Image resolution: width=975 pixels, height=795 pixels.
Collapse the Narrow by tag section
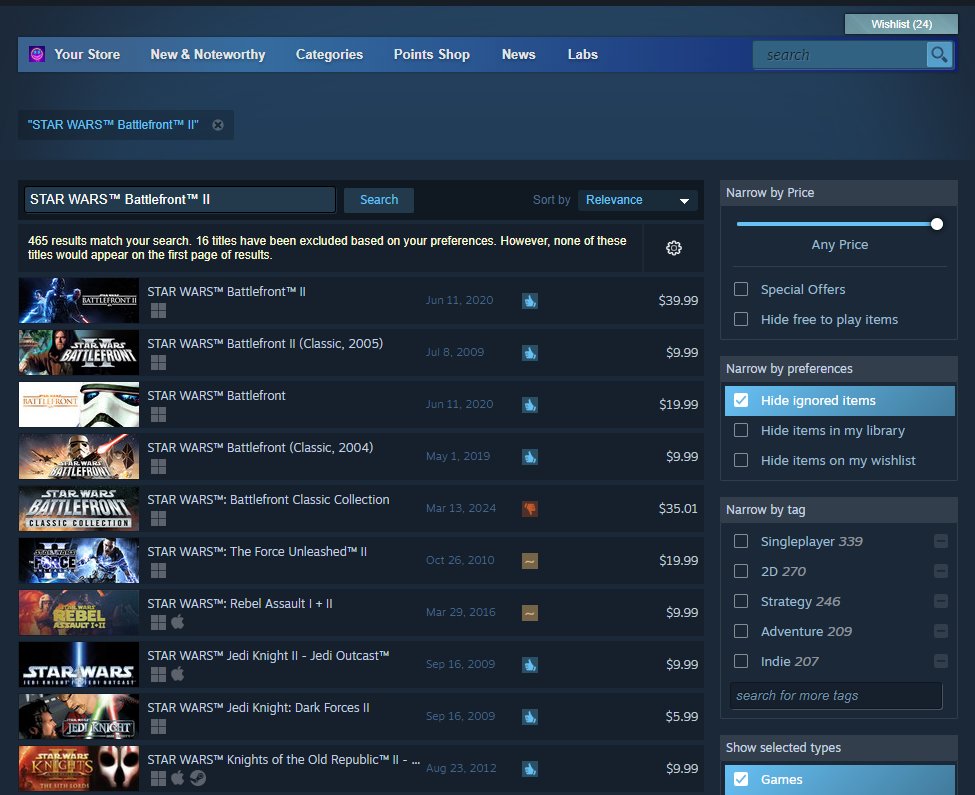click(x=838, y=510)
